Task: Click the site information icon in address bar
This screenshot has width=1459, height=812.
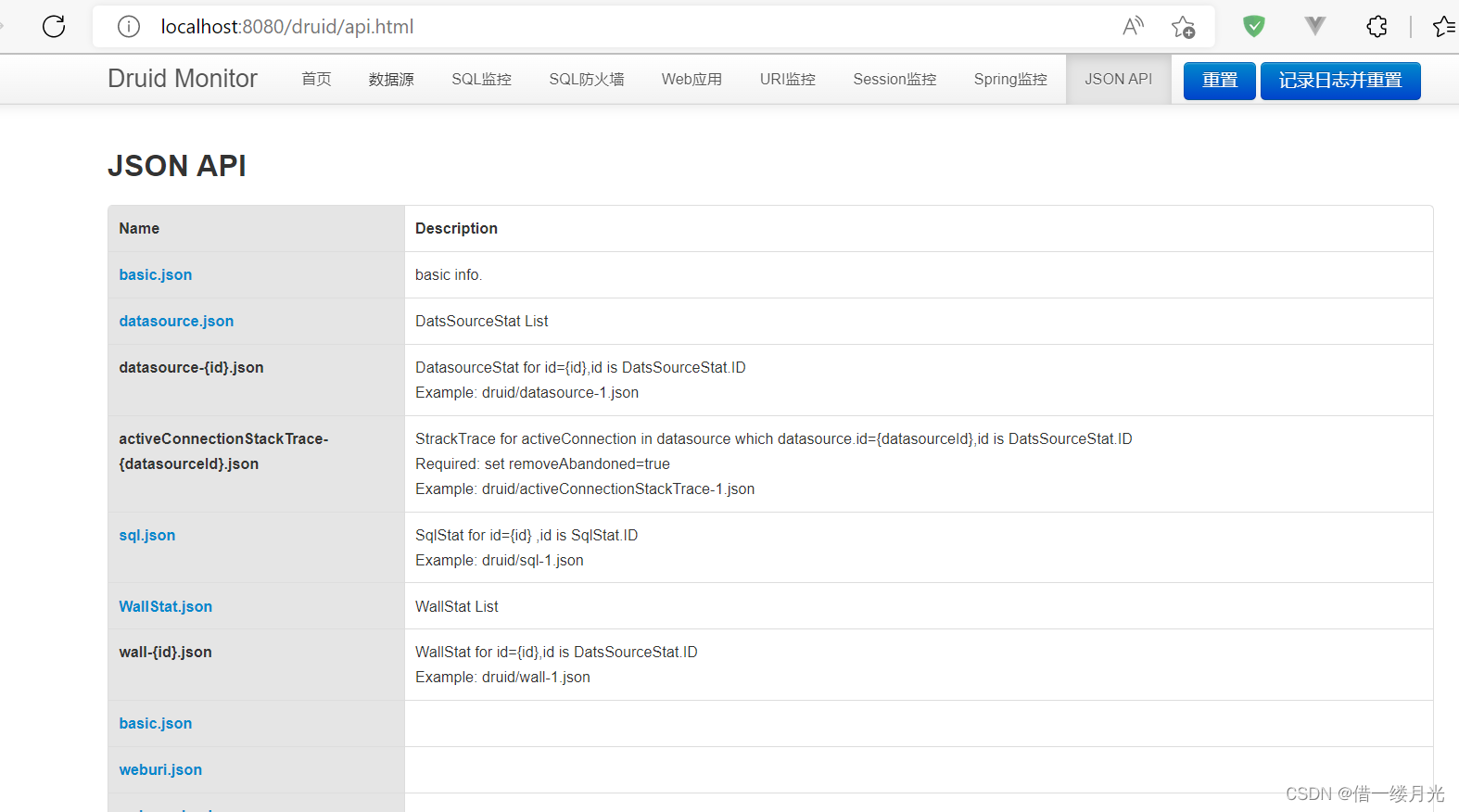Action: pos(129,27)
